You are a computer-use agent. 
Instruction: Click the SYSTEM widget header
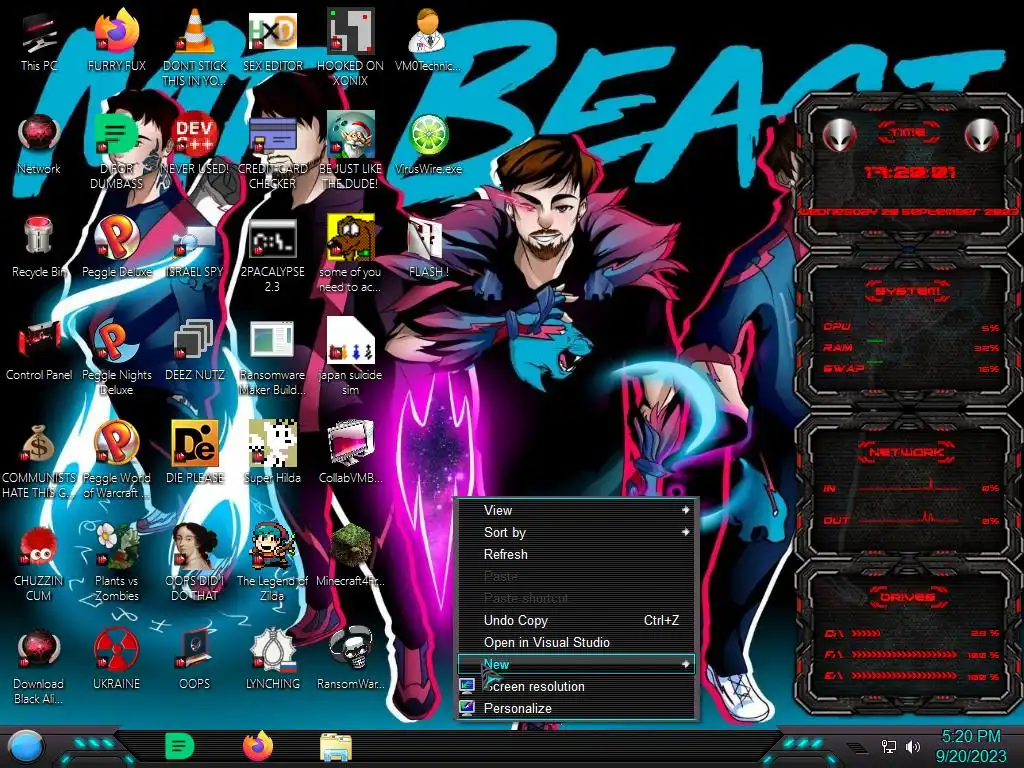[x=908, y=290]
